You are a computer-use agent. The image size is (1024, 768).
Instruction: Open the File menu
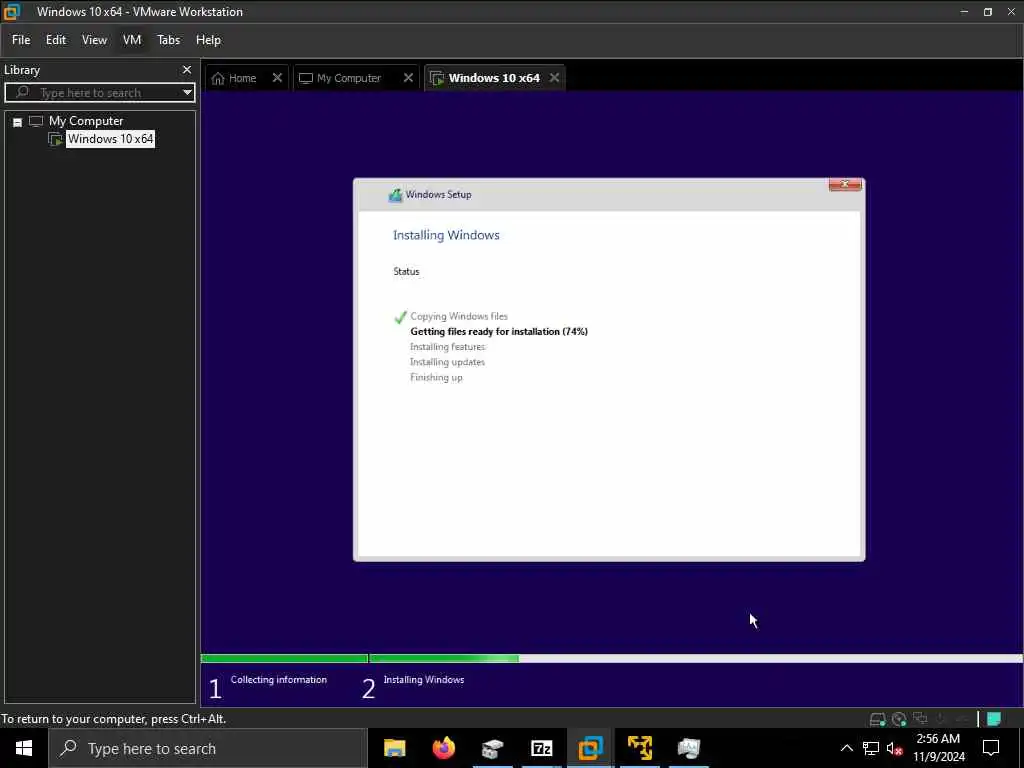(x=21, y=40)
